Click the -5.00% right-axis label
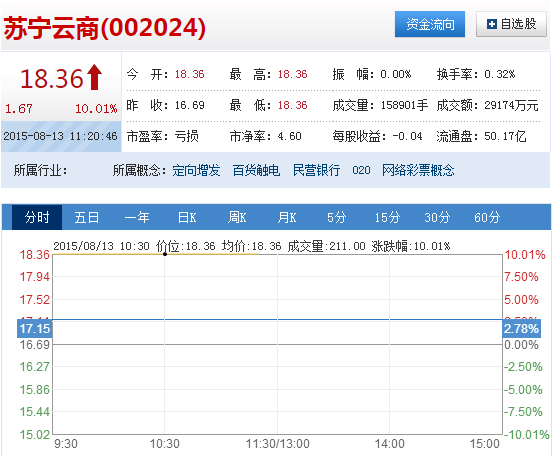Image resolution: width=552 pixels, height=456 pixels. click(x=523, y=390)
